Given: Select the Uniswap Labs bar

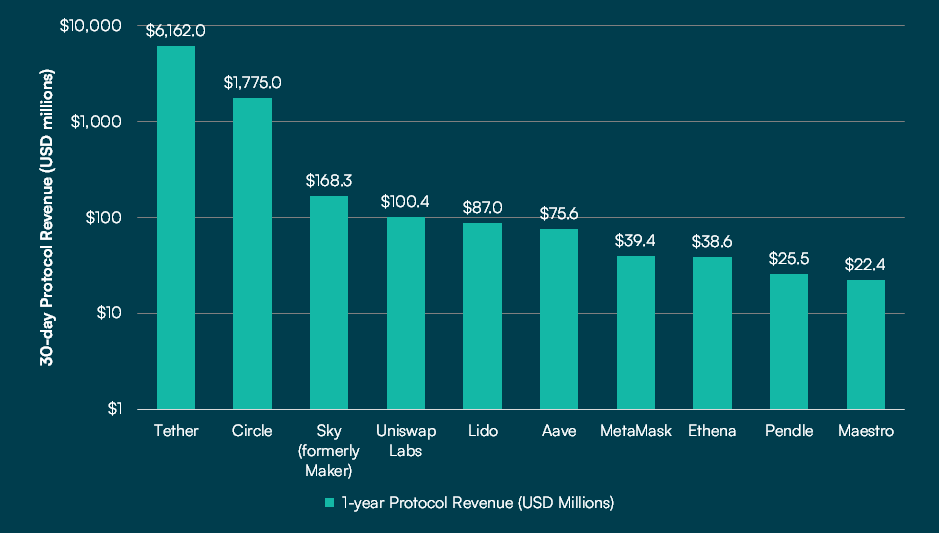Looking at the screenshot, I should [x=405, y=313].
